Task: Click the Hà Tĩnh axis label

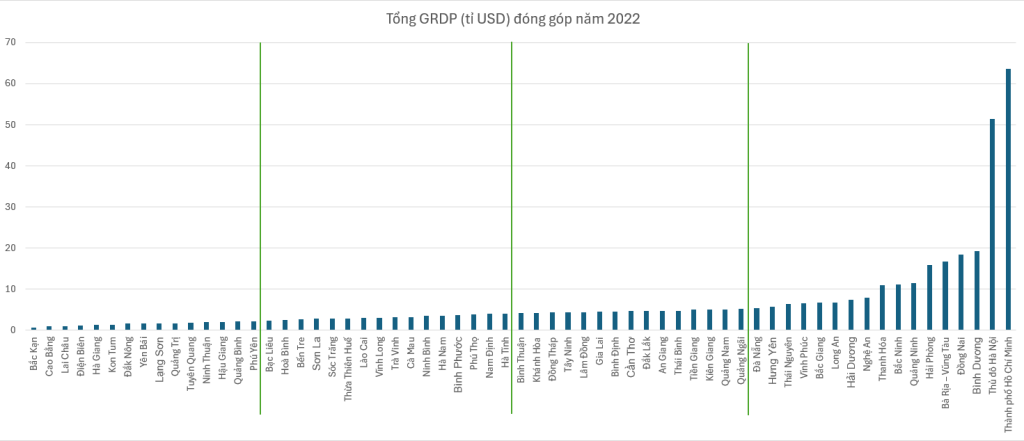Action: 505,354
